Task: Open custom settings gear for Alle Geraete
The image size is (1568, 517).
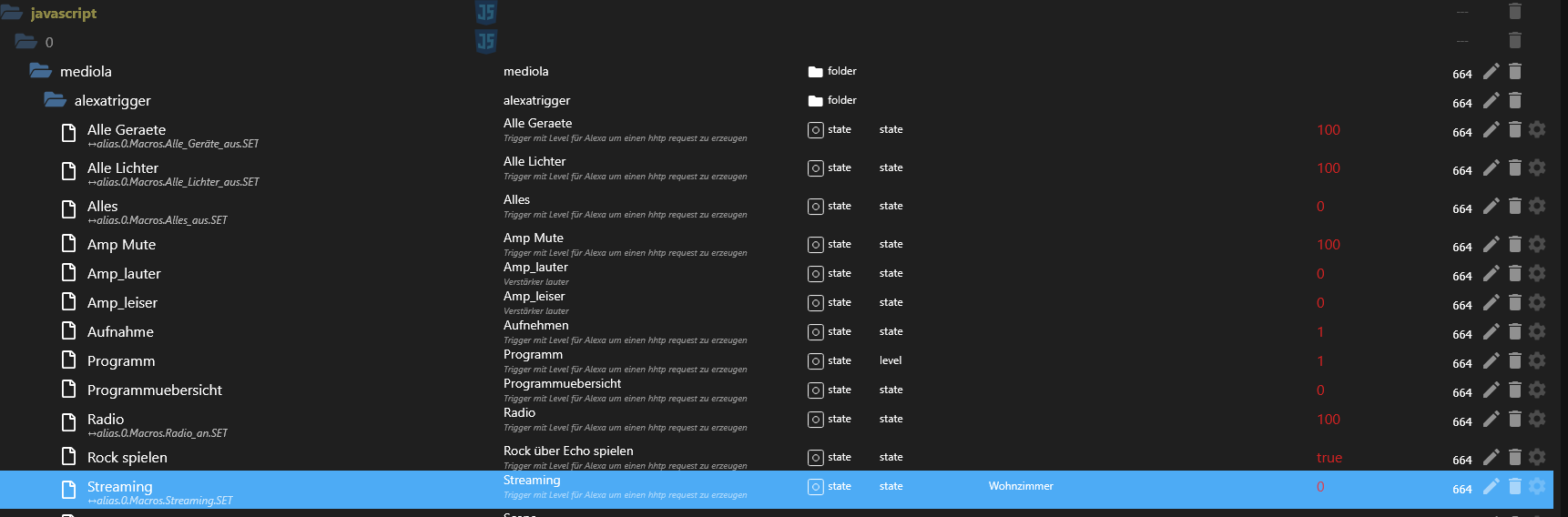Action: pyautogui.click(x=1538, y=129)
